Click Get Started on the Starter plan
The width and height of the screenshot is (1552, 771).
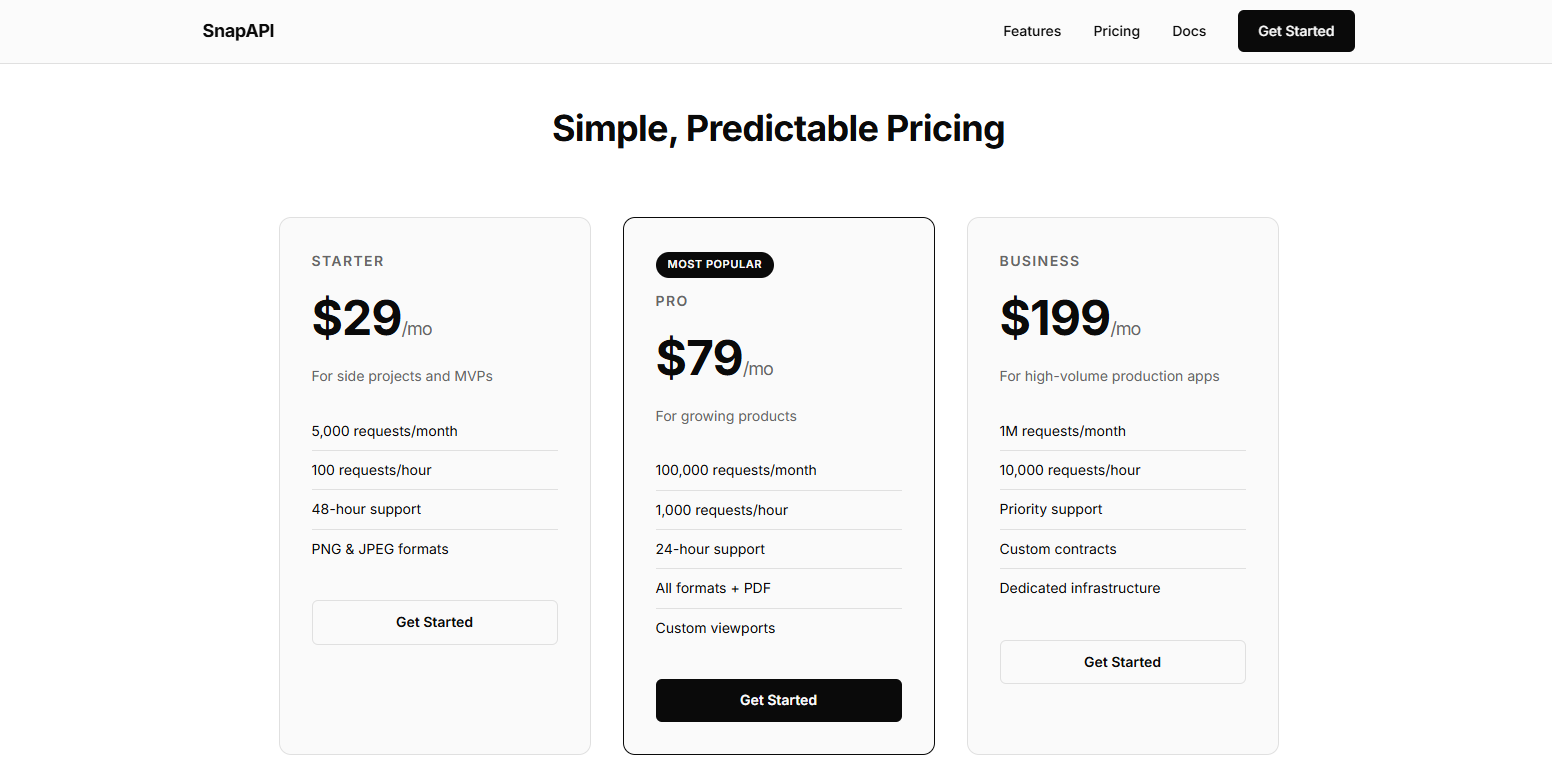[434, 622]
